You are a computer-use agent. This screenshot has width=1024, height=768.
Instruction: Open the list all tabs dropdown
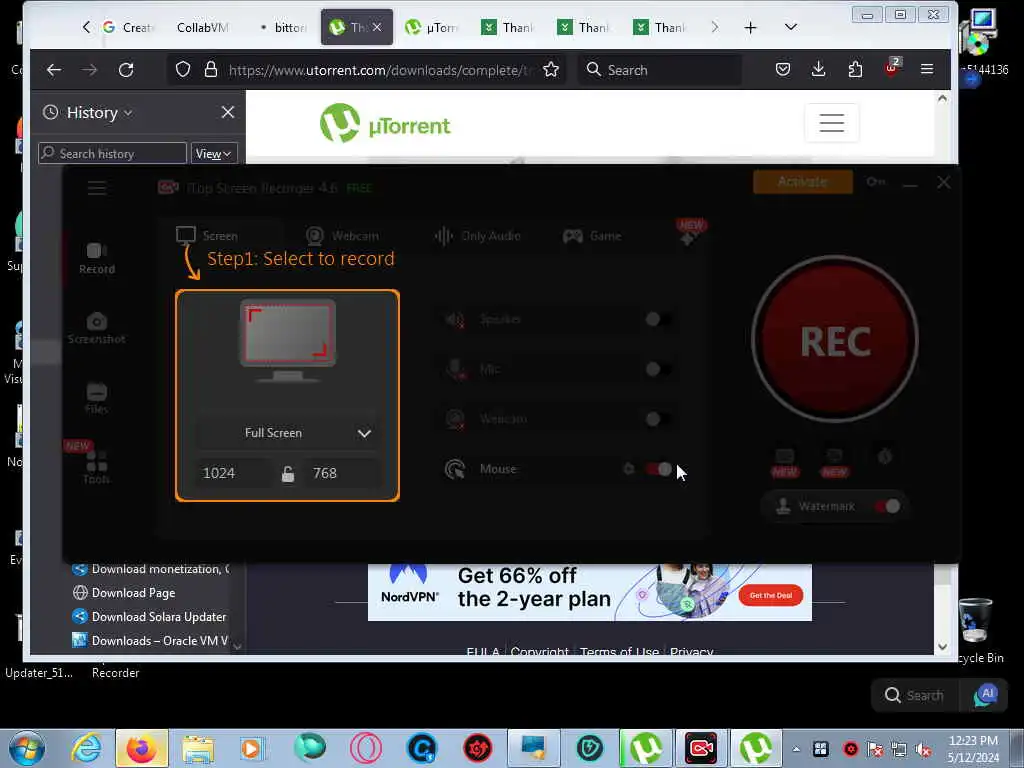(x=790, y=27)
